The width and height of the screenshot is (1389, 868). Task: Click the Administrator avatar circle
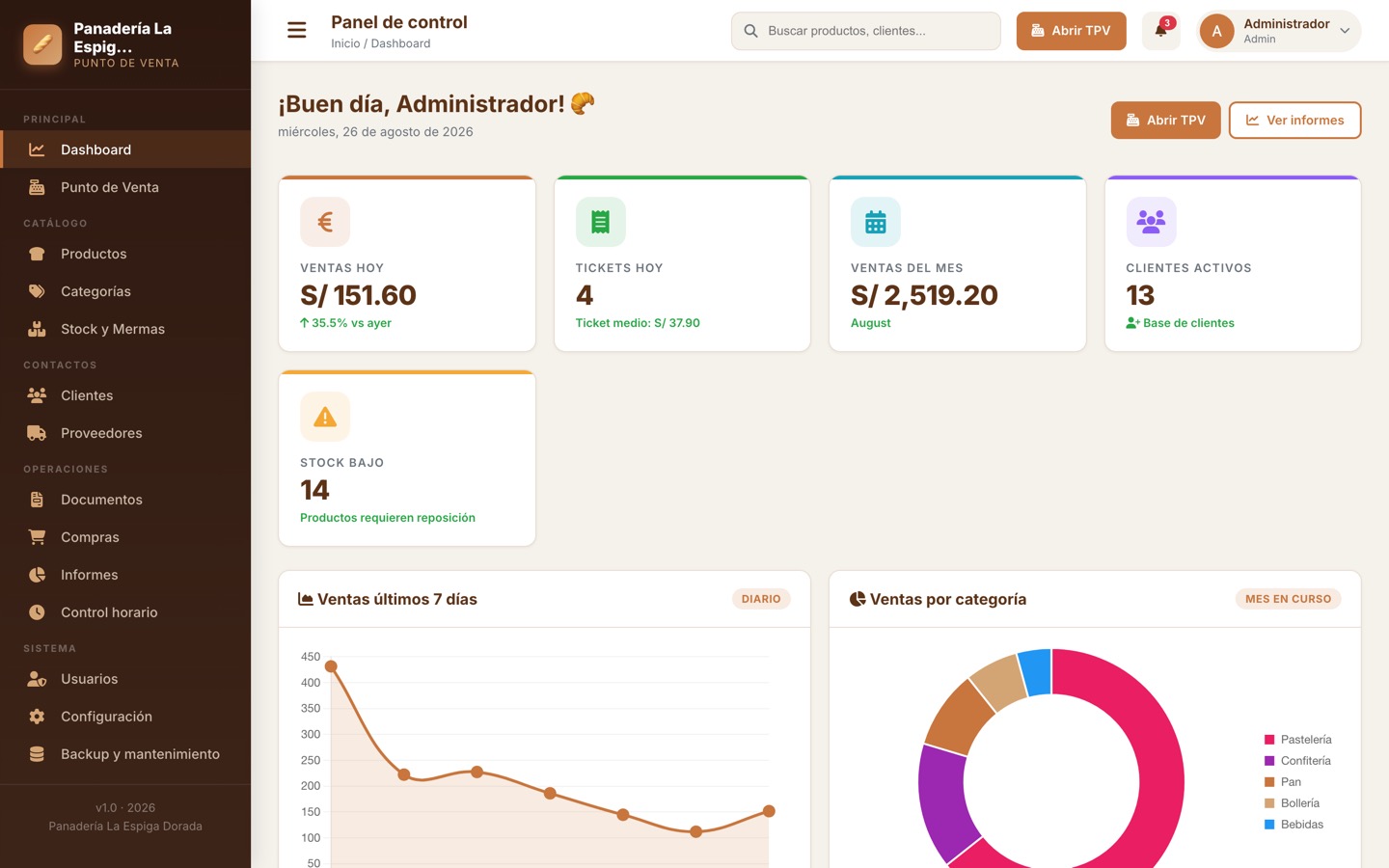(1216, 31)
